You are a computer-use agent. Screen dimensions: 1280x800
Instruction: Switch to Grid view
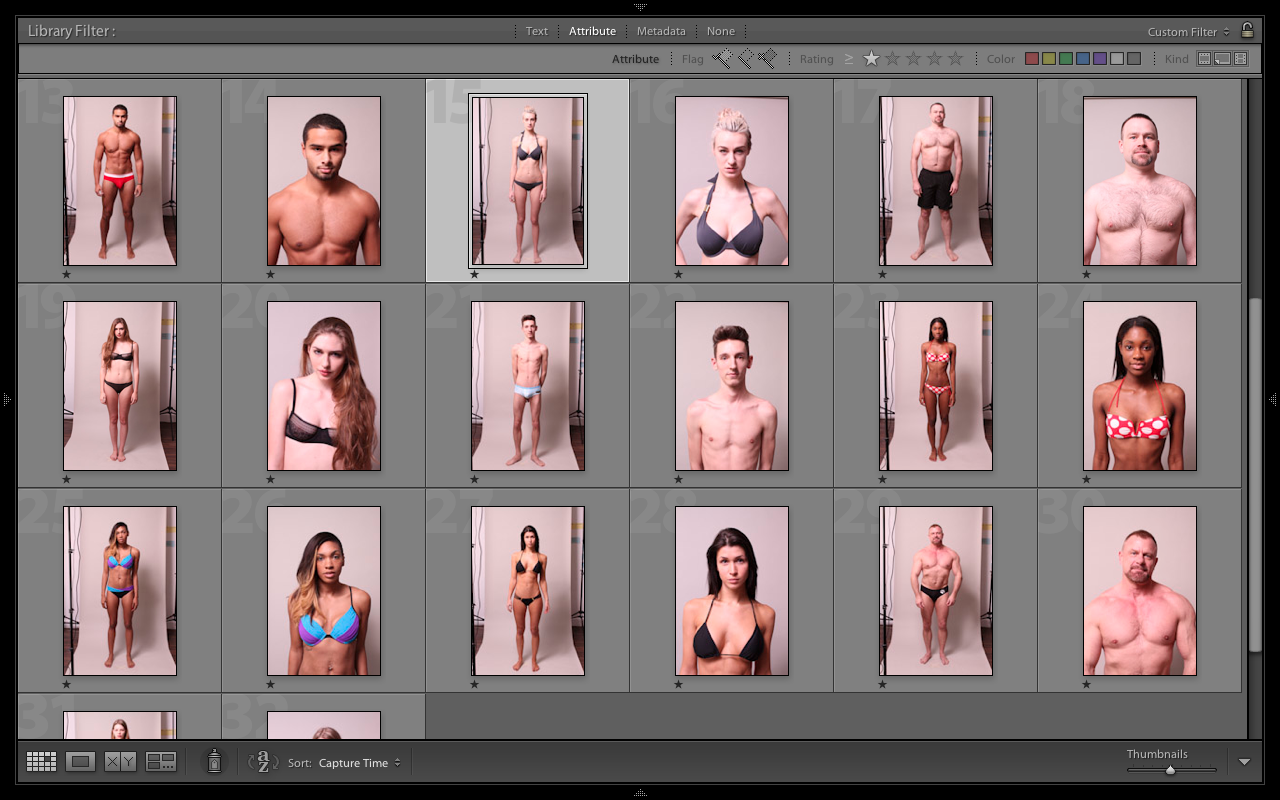[41, 762]
